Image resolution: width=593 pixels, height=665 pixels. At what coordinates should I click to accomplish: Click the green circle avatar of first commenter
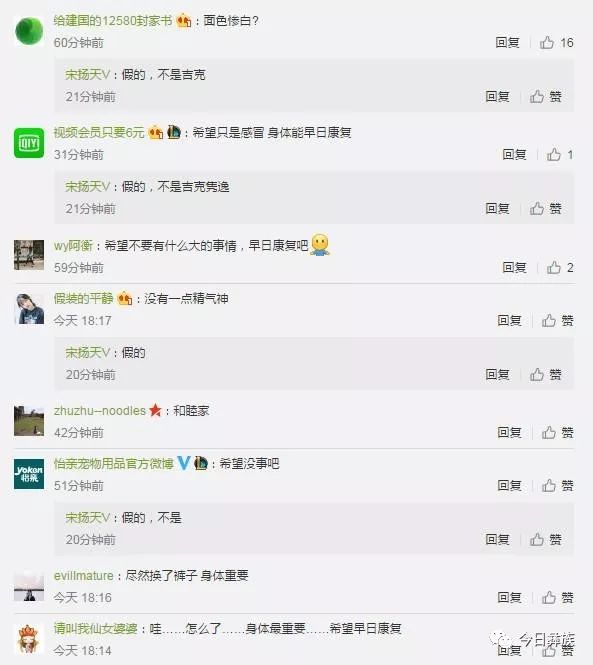(x=29, y=30)
